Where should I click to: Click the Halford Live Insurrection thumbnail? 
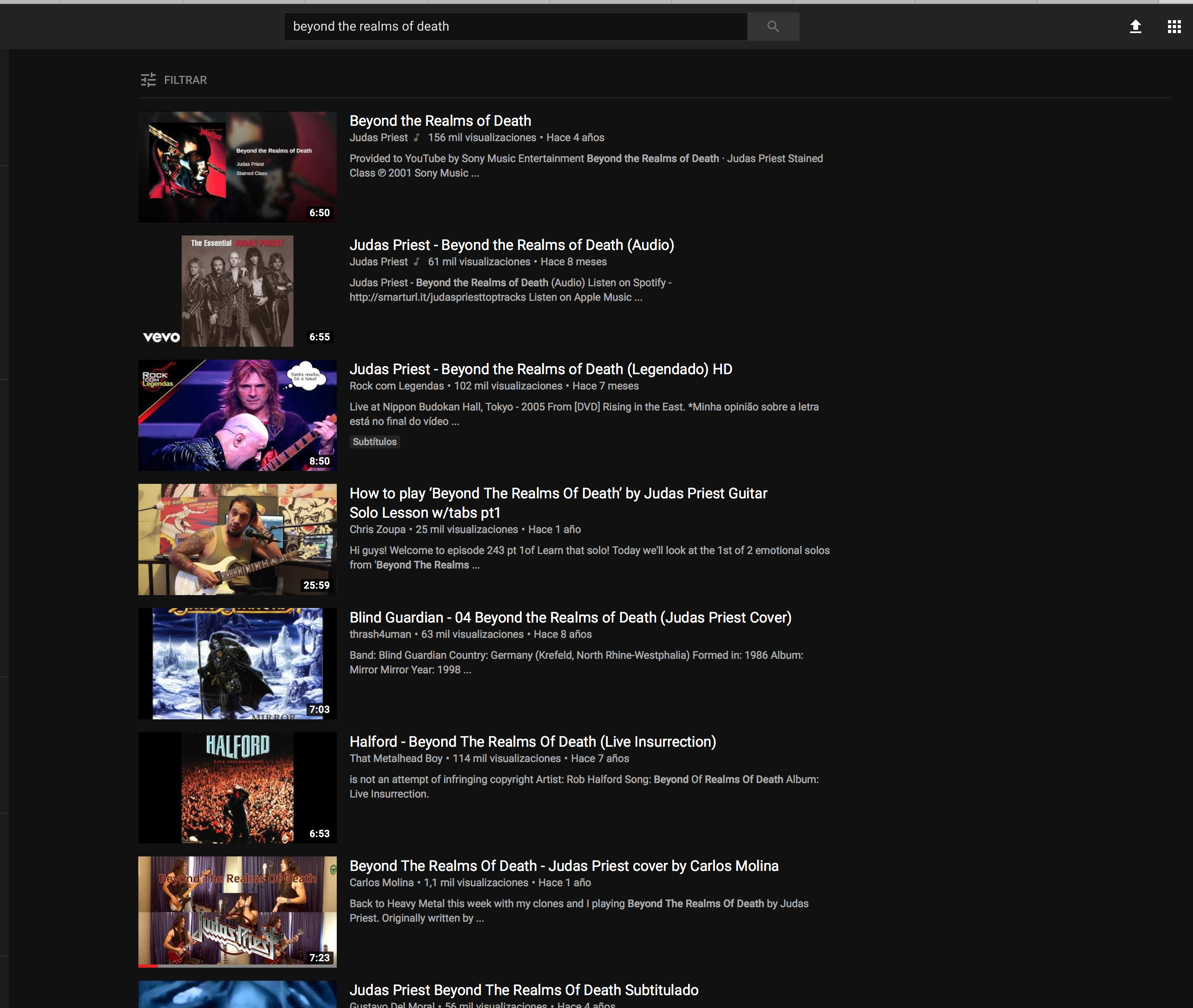pos(237,787)
